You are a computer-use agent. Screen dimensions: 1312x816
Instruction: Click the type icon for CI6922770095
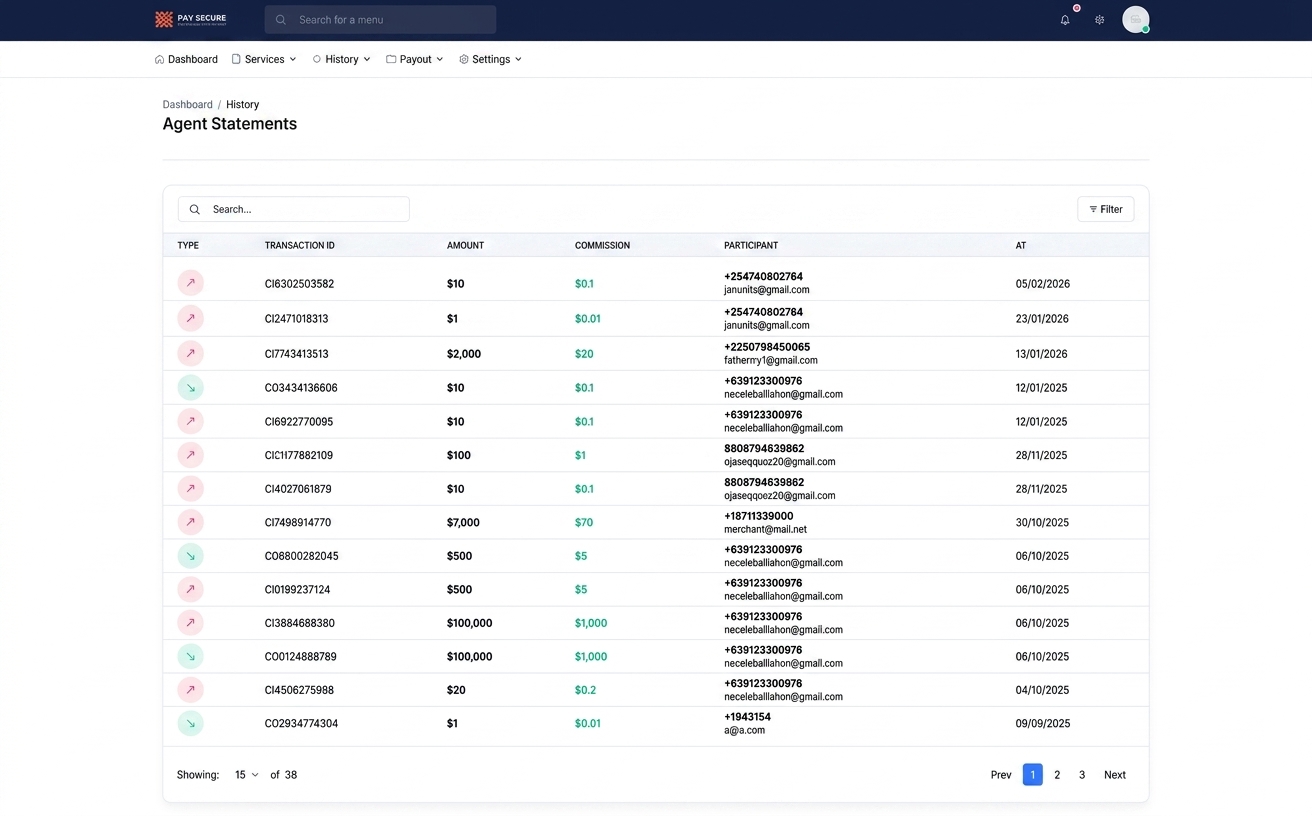coord(190,421)
